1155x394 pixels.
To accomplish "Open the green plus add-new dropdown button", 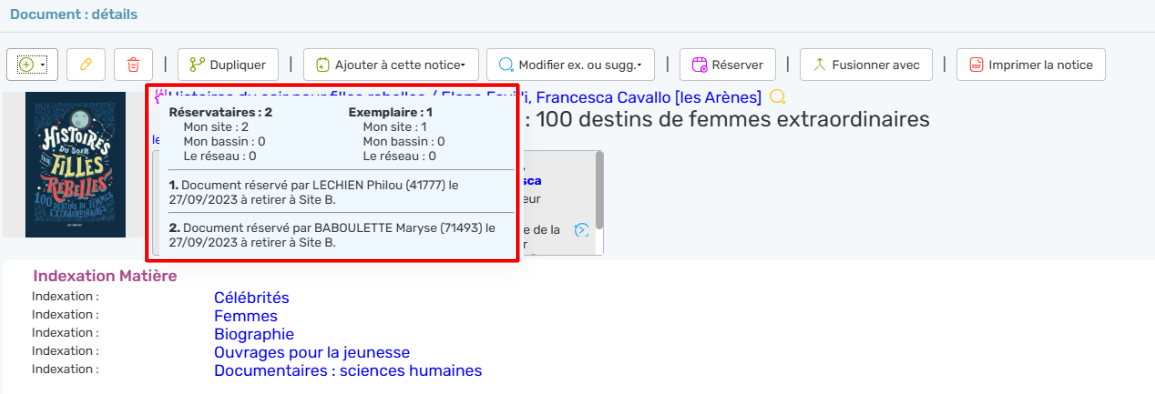I will tap(32, 65).
